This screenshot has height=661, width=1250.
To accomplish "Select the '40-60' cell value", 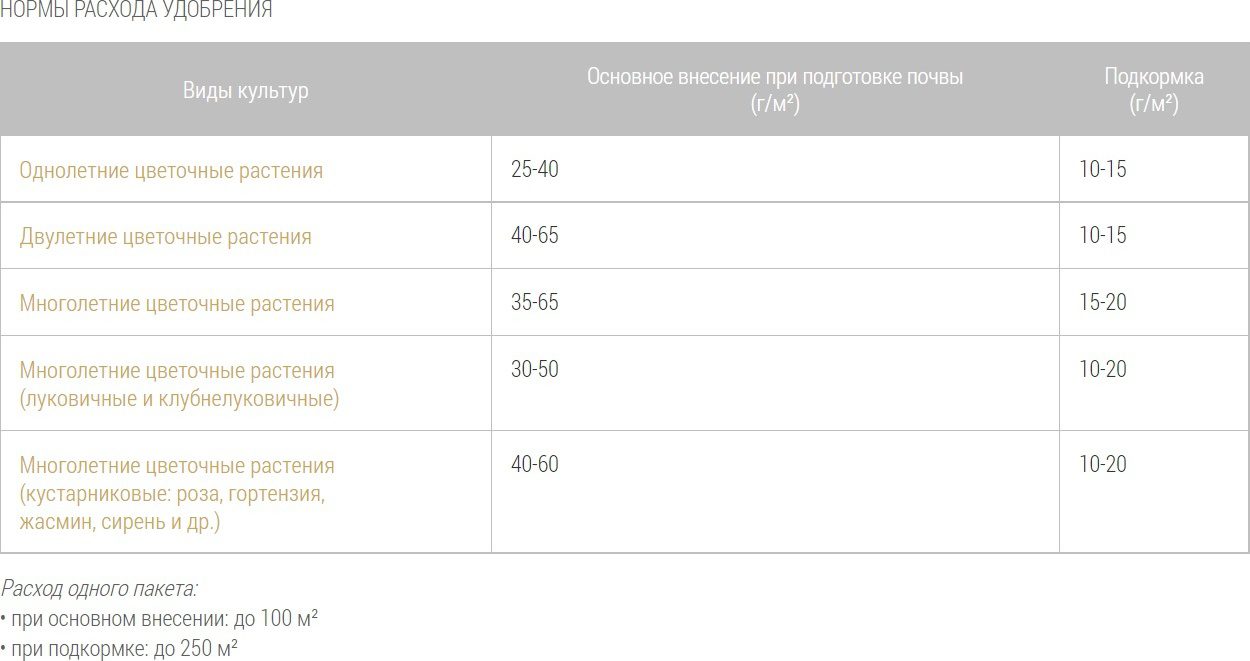I will tap(535, 464).
